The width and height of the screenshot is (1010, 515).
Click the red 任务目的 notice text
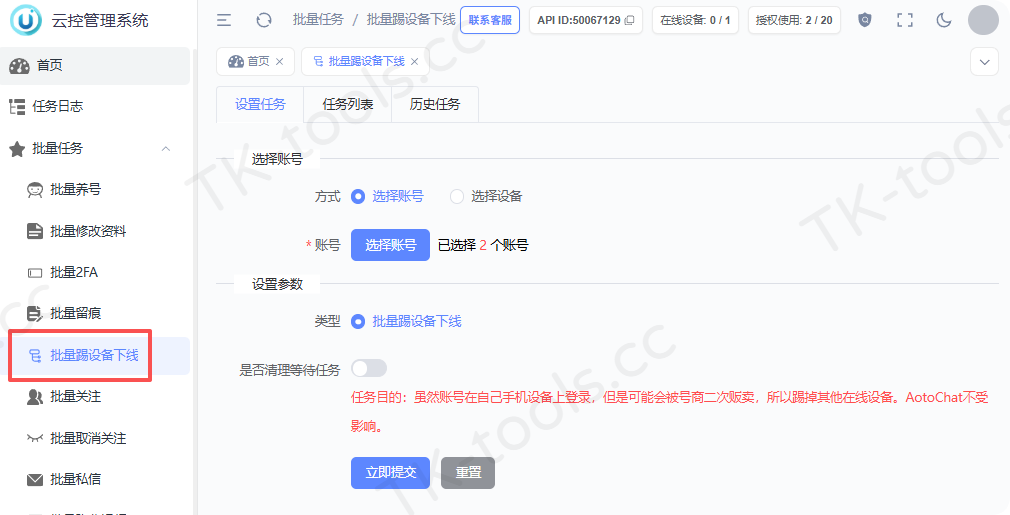[x=669, y=411]
